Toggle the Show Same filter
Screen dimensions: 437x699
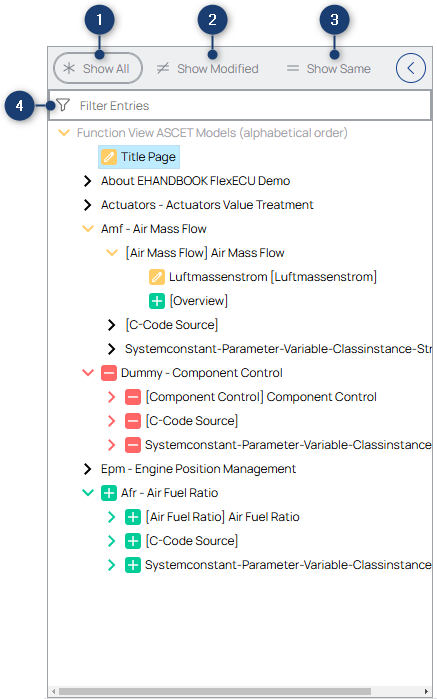(329, 68)
